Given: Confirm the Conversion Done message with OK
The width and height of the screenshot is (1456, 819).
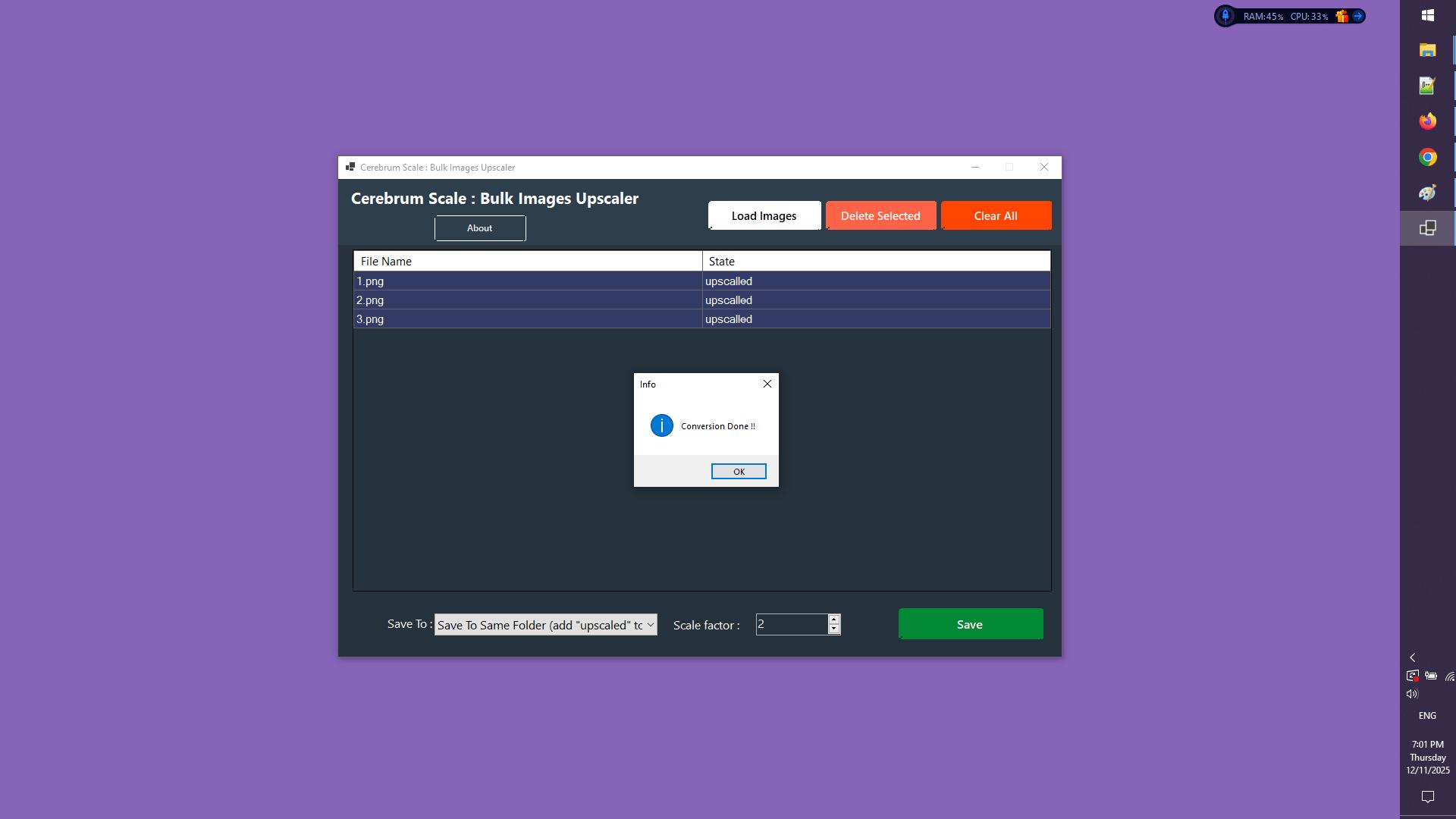Looking at the screenshot, I should pyautogui.click(x=738, y=471).
